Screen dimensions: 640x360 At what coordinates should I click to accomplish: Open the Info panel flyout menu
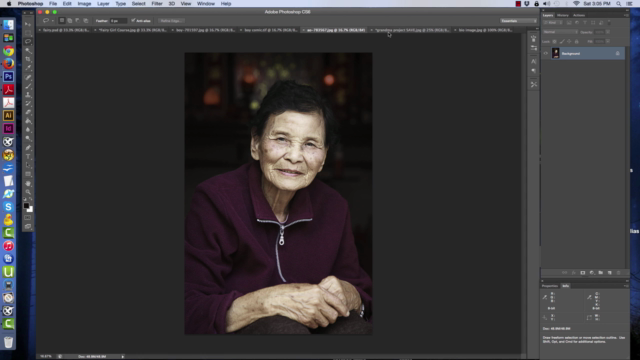(x=626, y=286)
